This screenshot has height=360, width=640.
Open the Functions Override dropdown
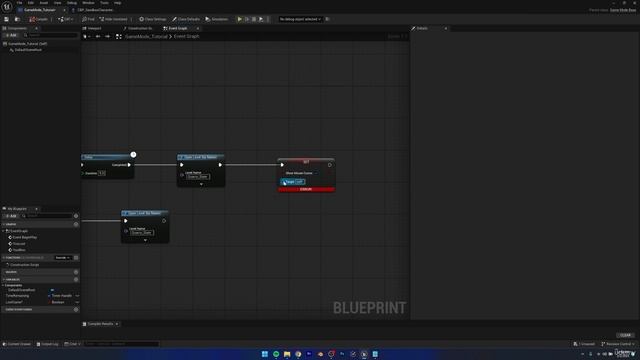(63, 258)
